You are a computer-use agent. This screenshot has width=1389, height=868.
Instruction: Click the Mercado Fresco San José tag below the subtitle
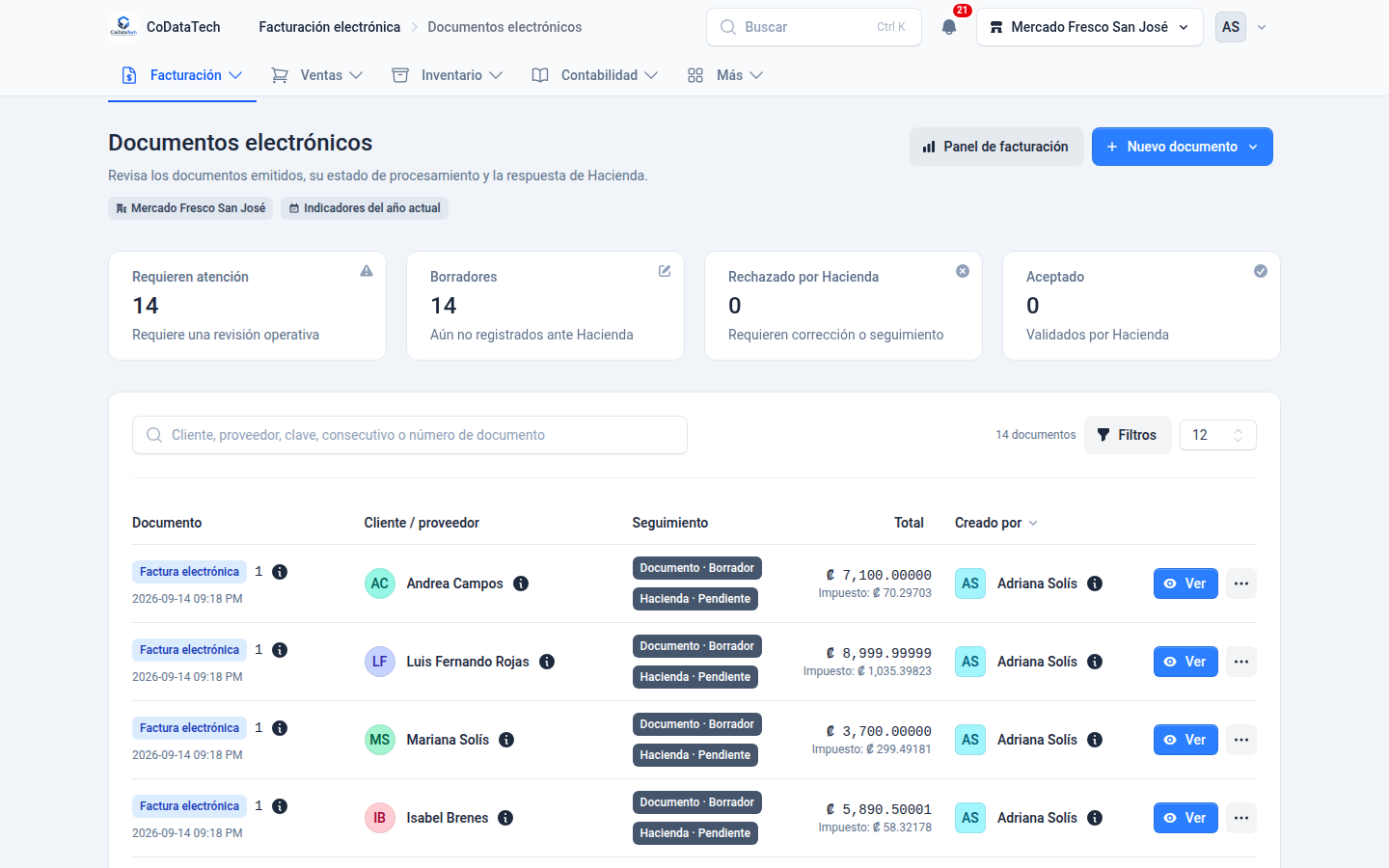point(190,208)
